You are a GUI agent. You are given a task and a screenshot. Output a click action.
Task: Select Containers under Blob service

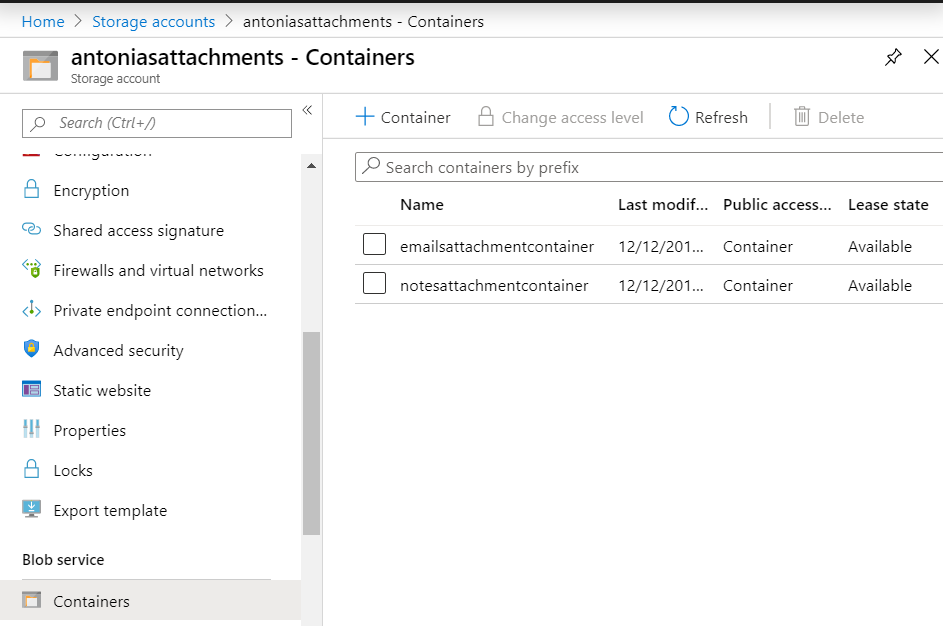[150, 600]
